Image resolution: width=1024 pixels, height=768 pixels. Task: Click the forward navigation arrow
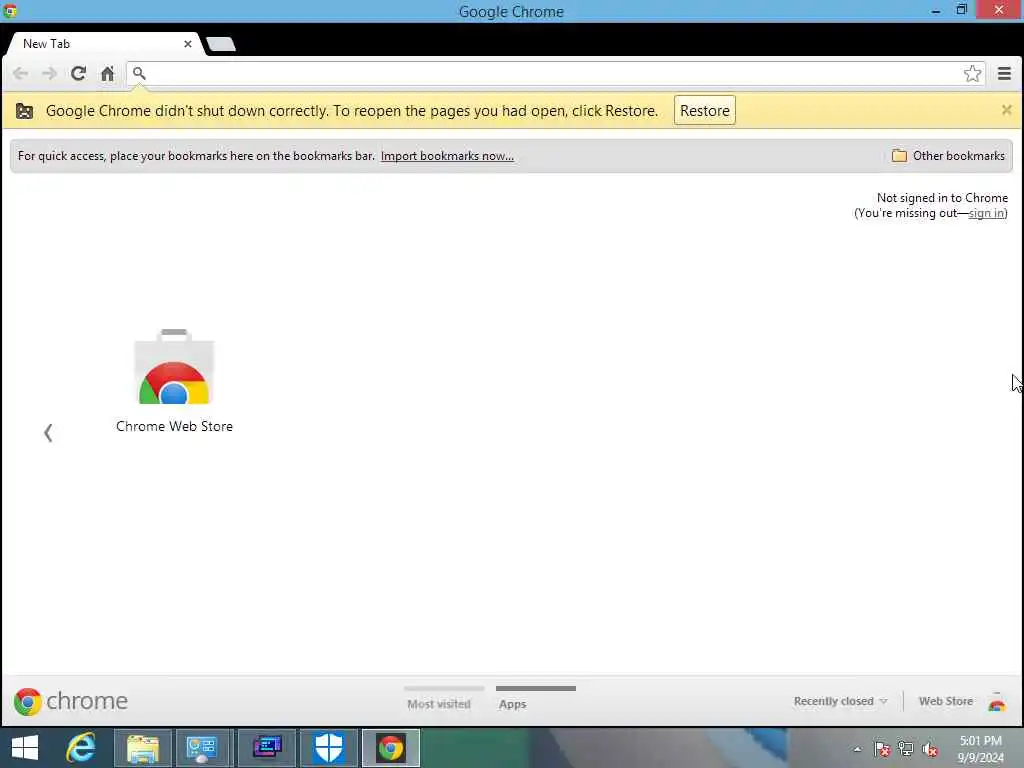(x=49, y=73)
